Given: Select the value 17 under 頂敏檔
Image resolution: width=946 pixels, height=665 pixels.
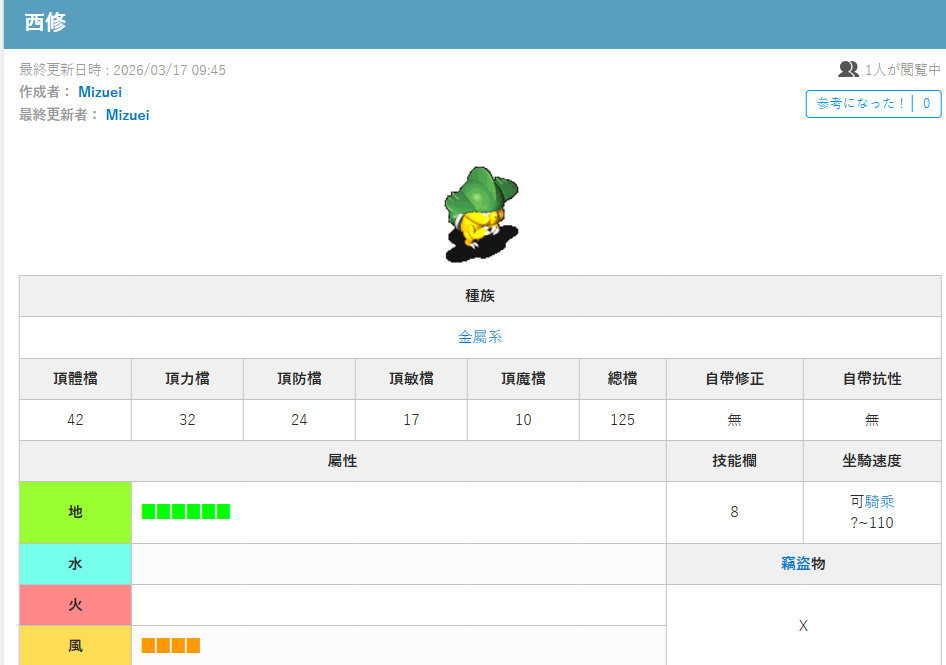Looking at the screenshot, I should (x=411, y=420).
